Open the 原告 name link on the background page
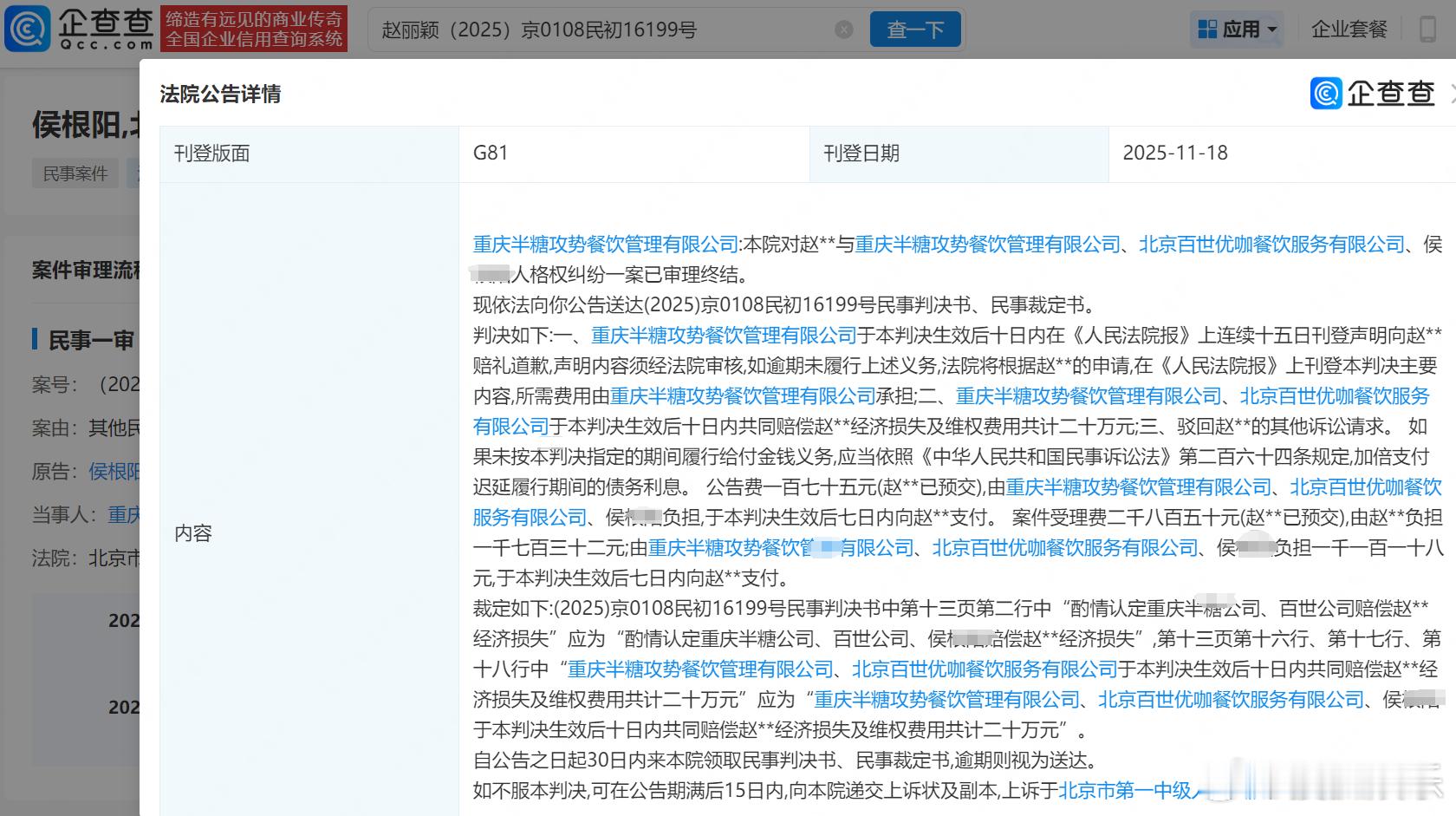The image size is (1456, 816). click(x=114, y=471)
